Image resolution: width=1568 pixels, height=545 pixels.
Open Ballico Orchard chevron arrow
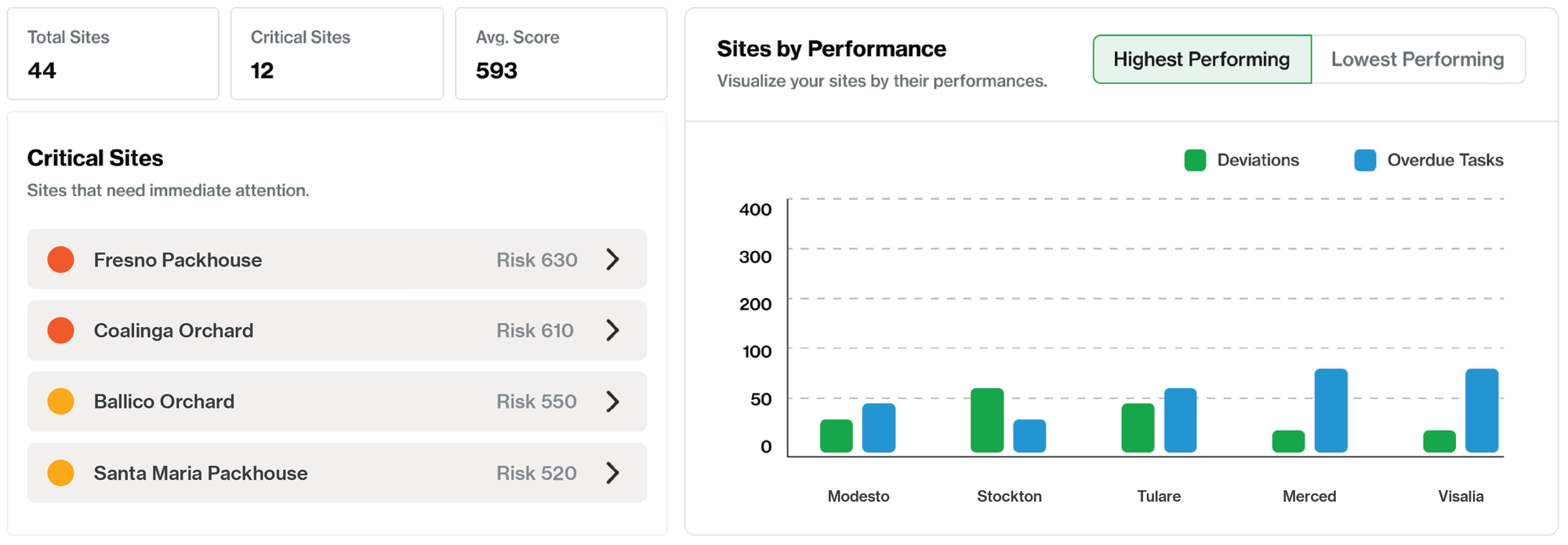click(x=613, y=401)
